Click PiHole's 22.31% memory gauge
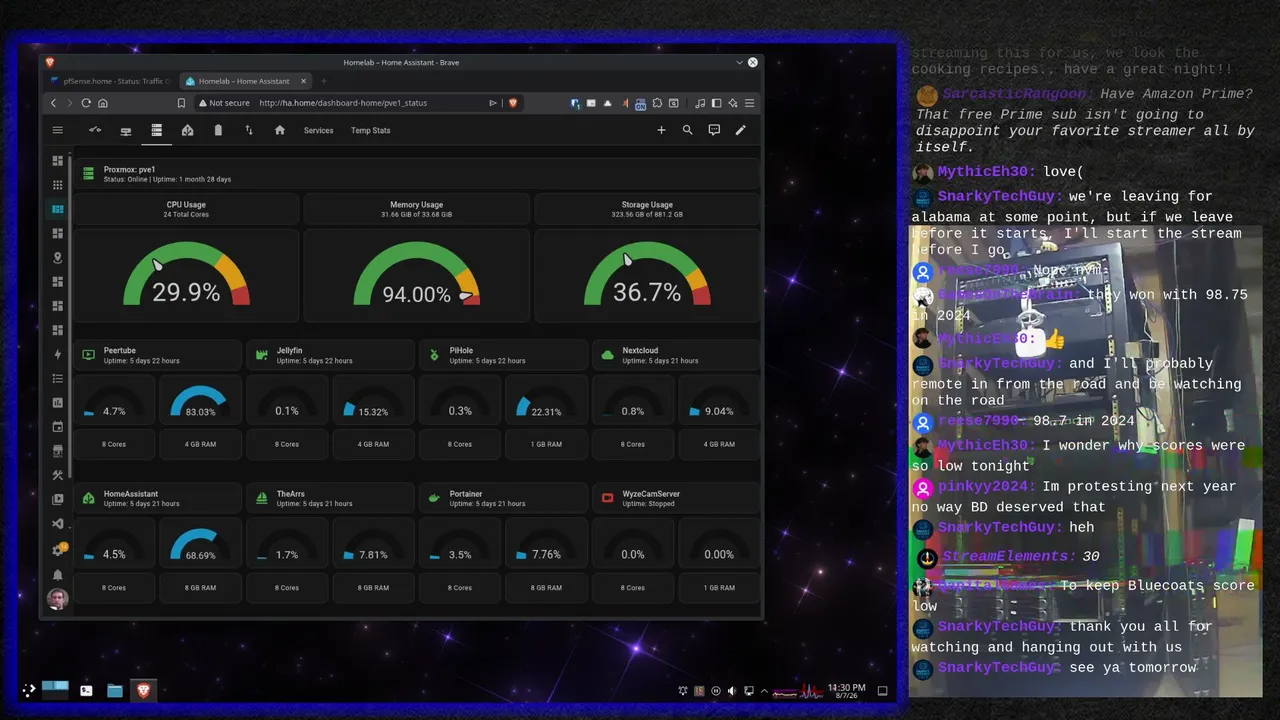 546,401
